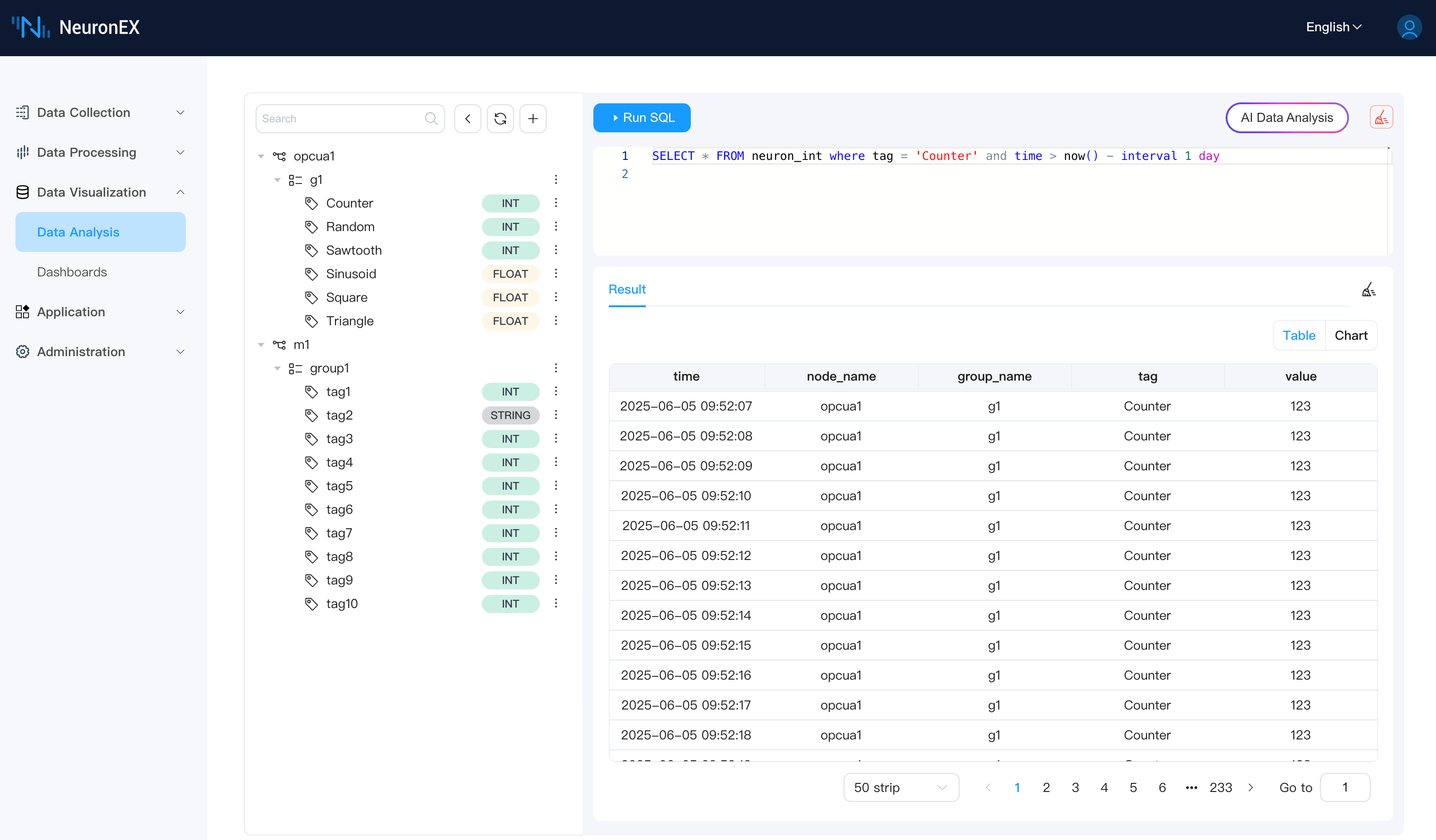
Task: Open the English language dropdown
Action: (1333, 27)
